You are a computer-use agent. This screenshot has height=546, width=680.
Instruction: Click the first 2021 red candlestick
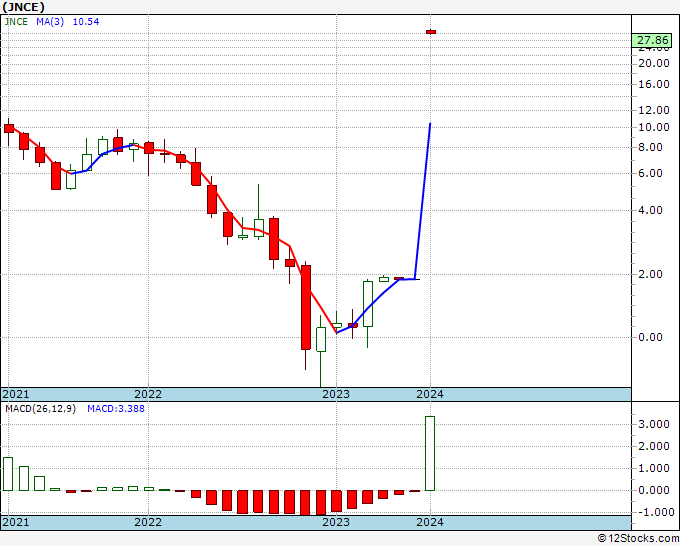click(x=9, y=128)
